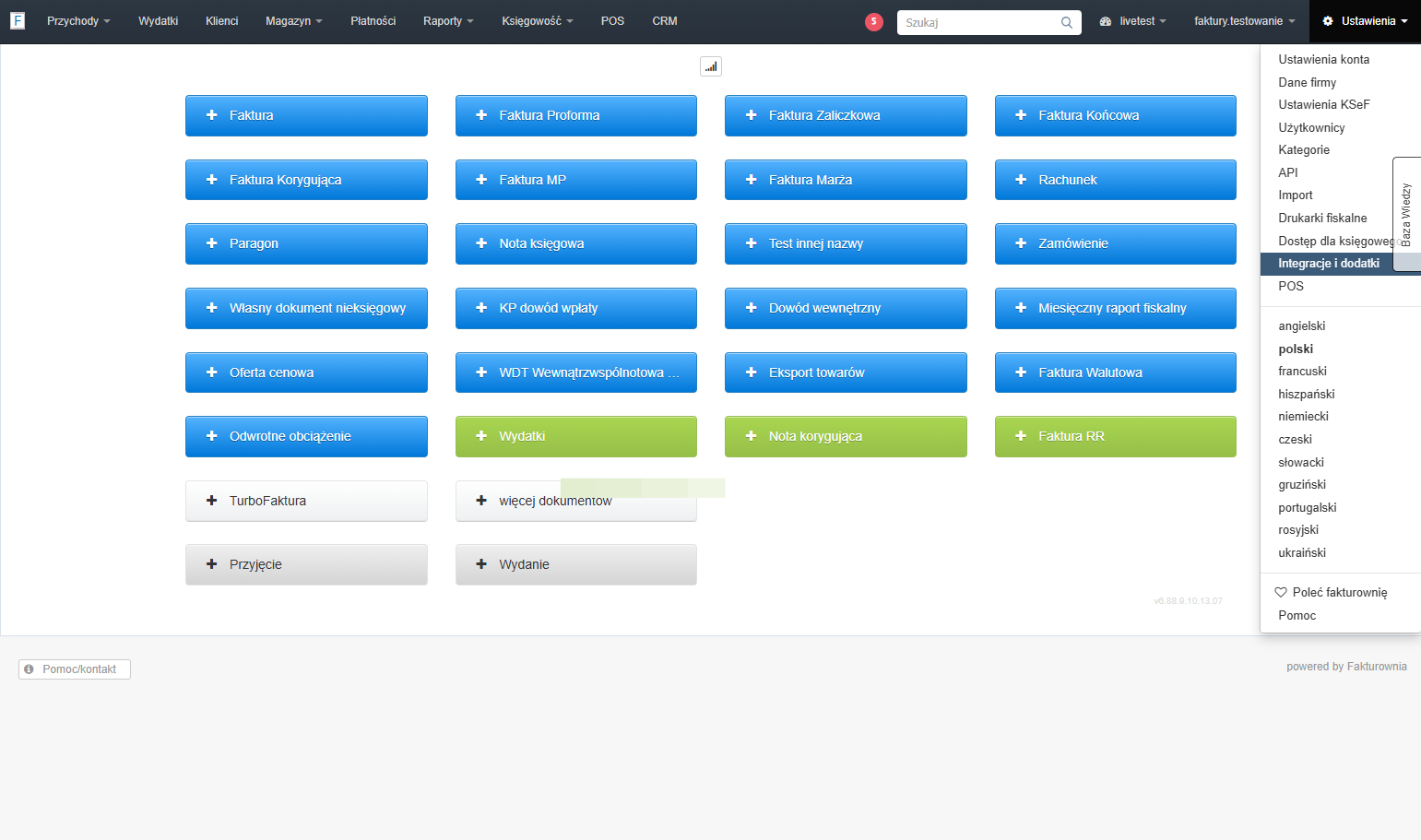This screenshot has width=1421, height=840.
Task: Click the gear icon in Ustawienia
Action: pos(1328,21)
